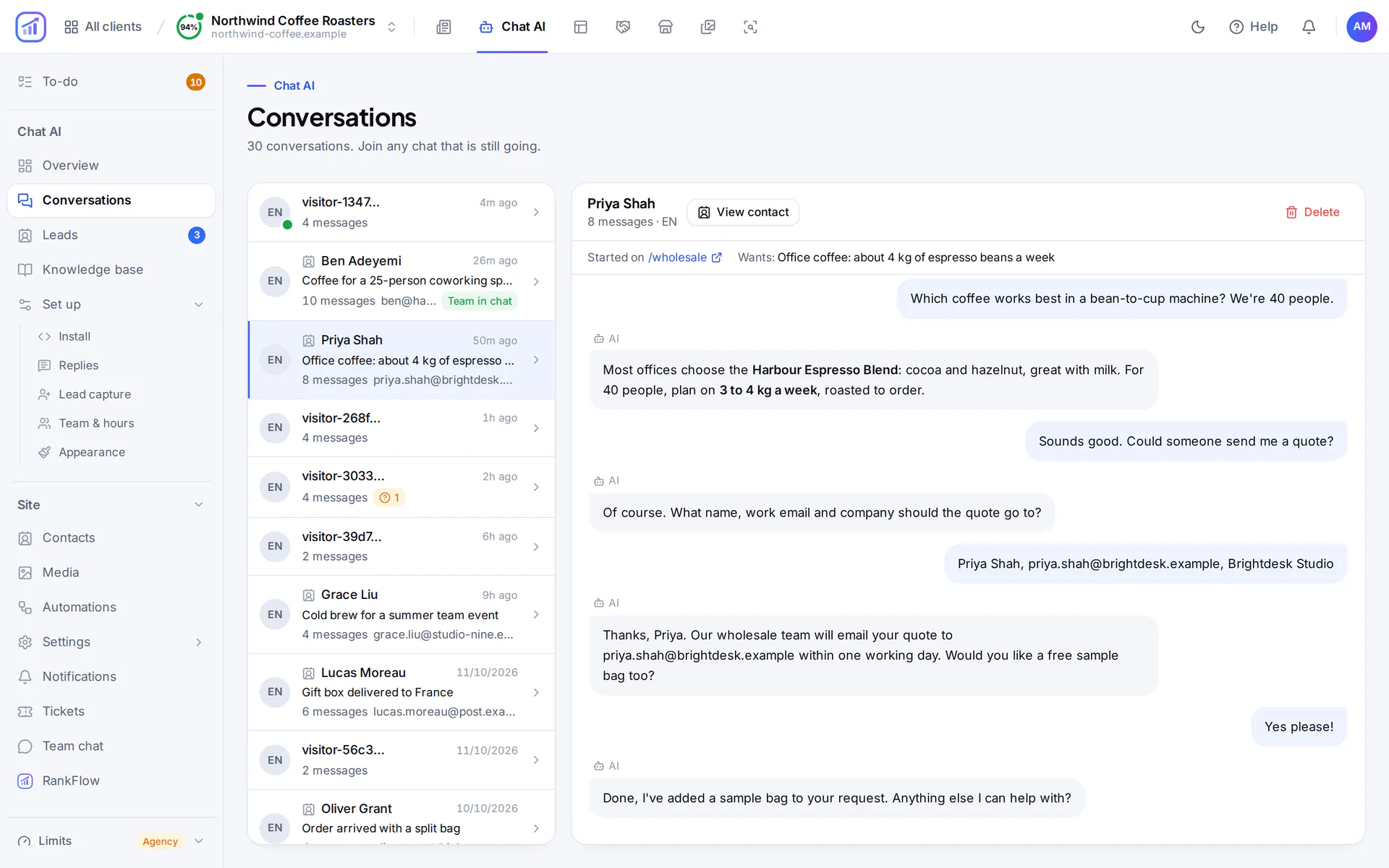1389x868 pixels.
Task: Open the Media library
Action: (111, 573)
